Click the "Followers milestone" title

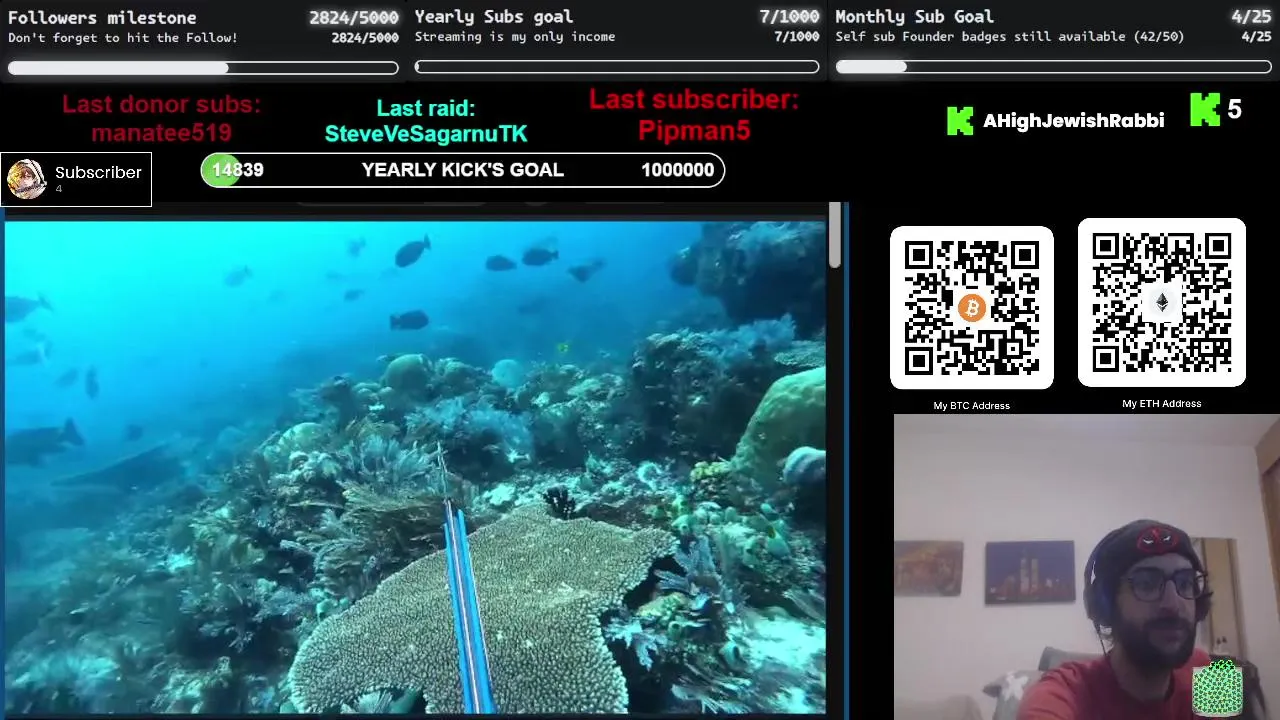pos(102,18)
